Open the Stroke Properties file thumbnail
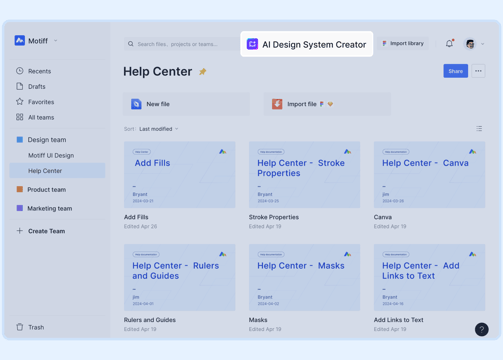 304,175
